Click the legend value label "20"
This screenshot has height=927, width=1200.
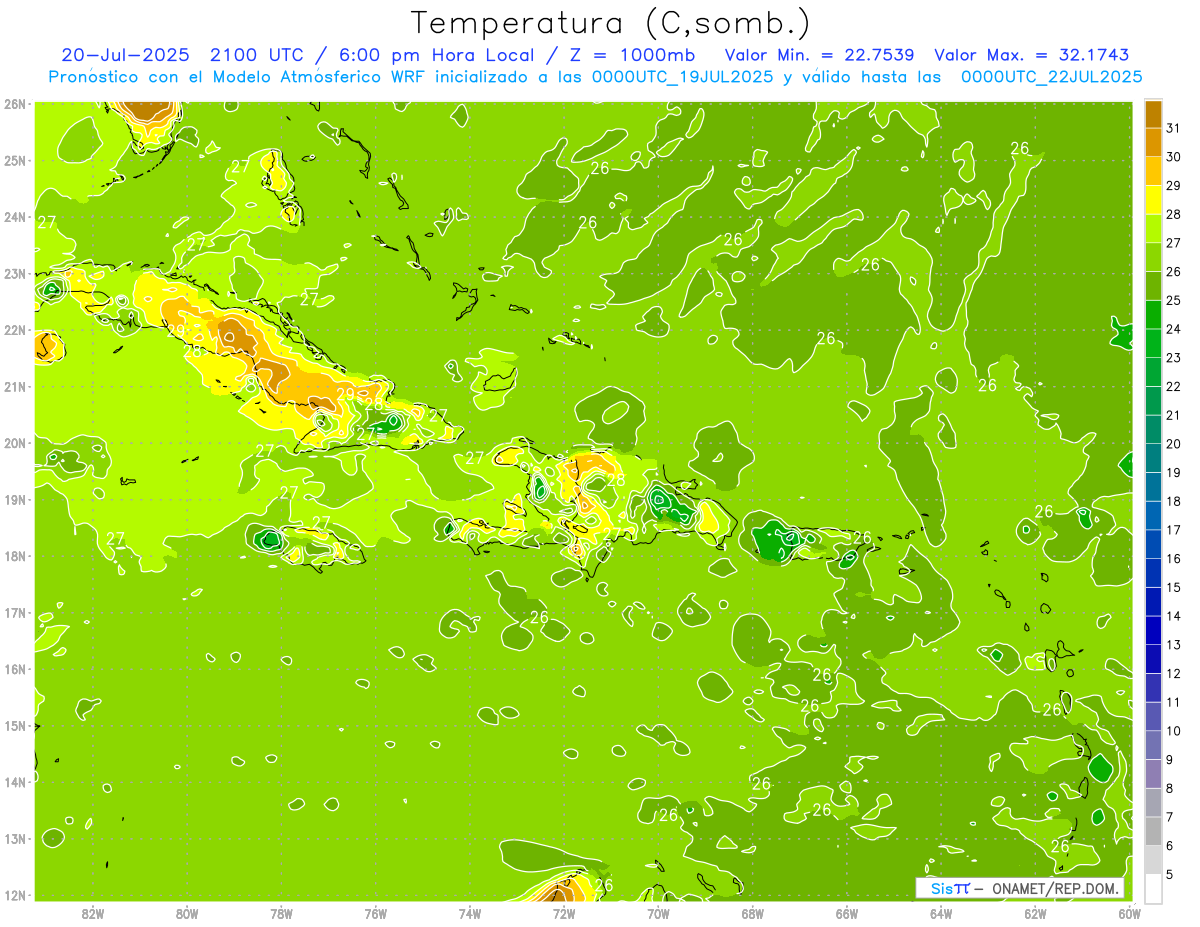coord(1173,444)
